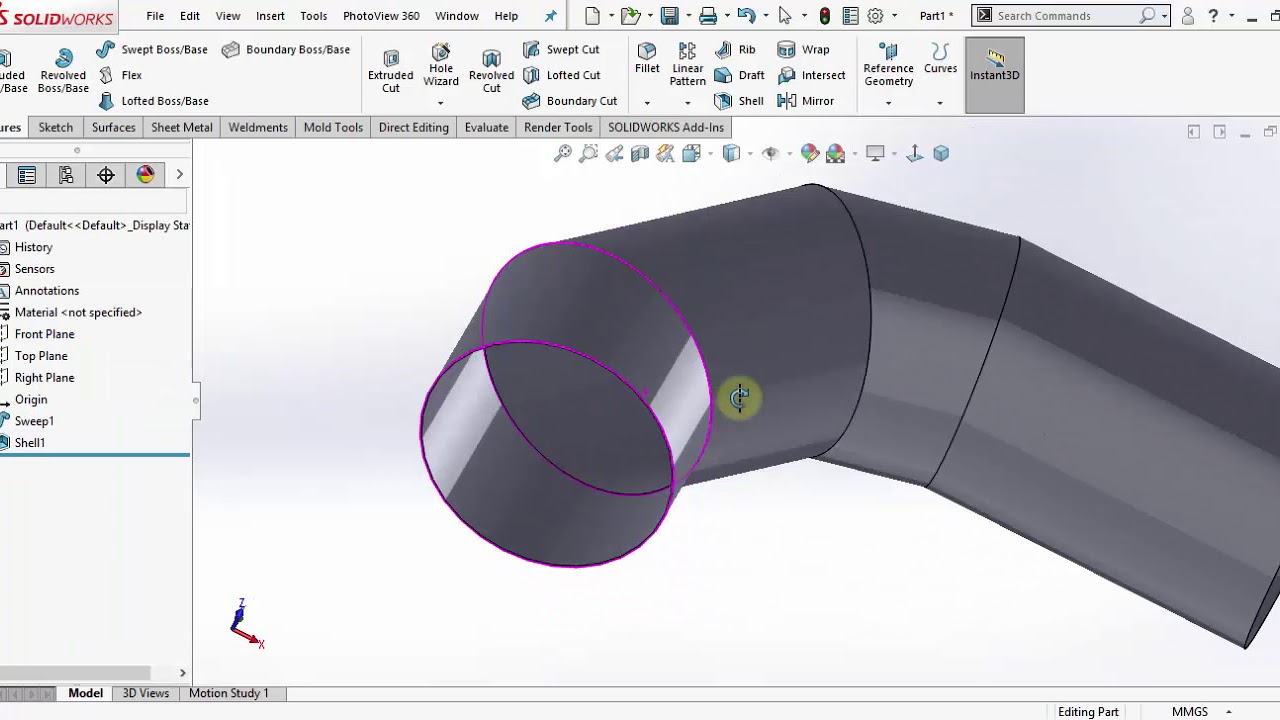Open the Reference Geometry tool
This screenshot has width=1280, height=720.
pyautogui.click(x=888, y=65)
